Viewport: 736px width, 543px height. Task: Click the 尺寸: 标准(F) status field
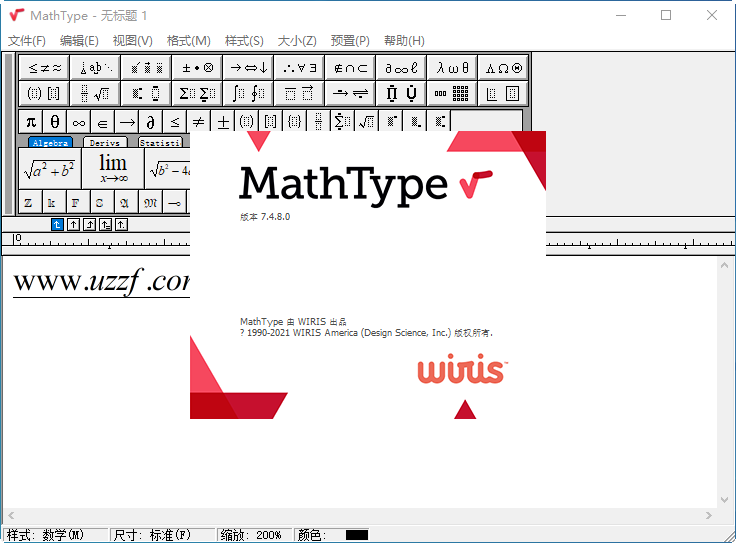click(x=162, y=535)
